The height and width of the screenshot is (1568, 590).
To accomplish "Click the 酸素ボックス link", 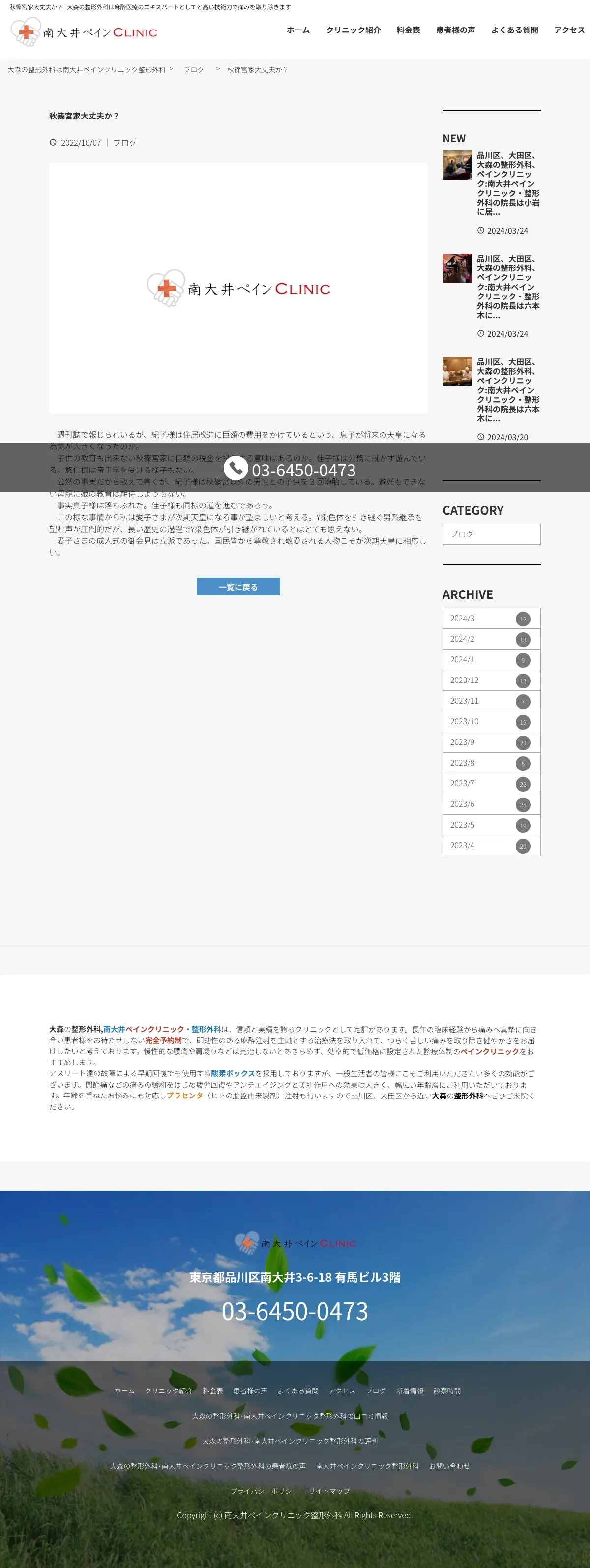I will 233,1074.
